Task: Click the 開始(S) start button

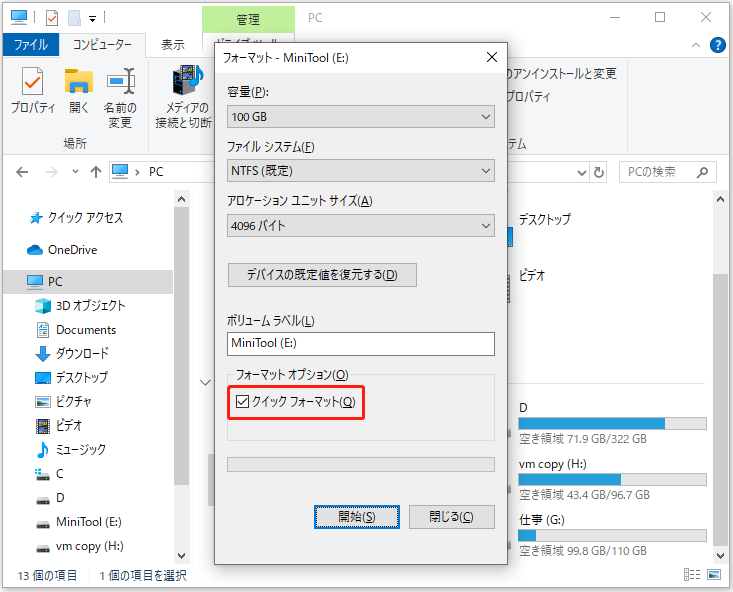Action: (357, 517)
